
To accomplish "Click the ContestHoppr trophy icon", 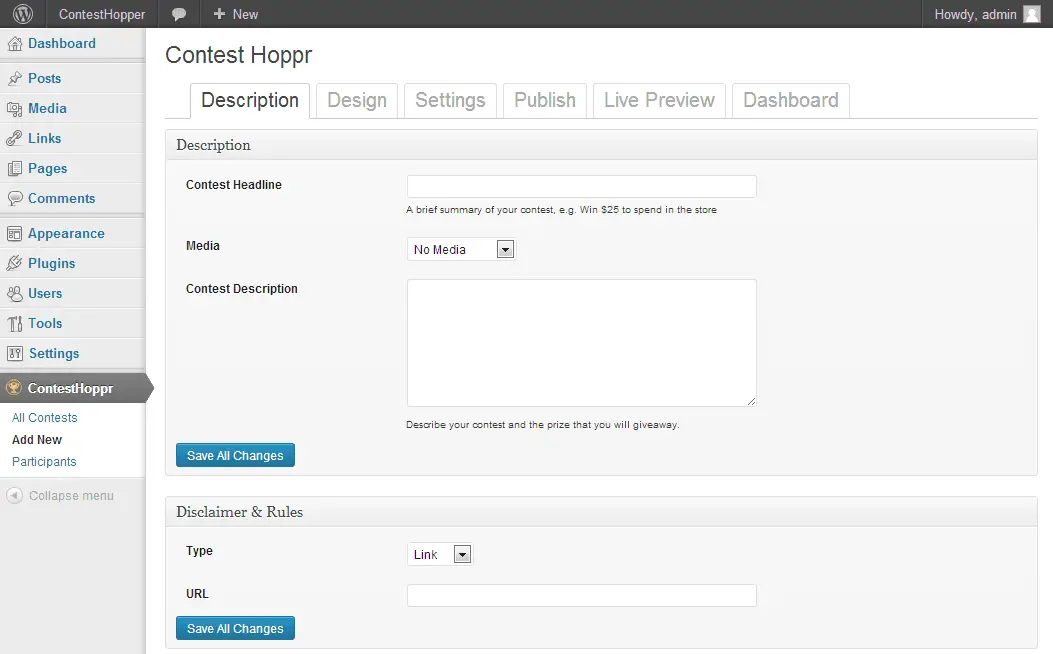I will click(x=13, y=387).
